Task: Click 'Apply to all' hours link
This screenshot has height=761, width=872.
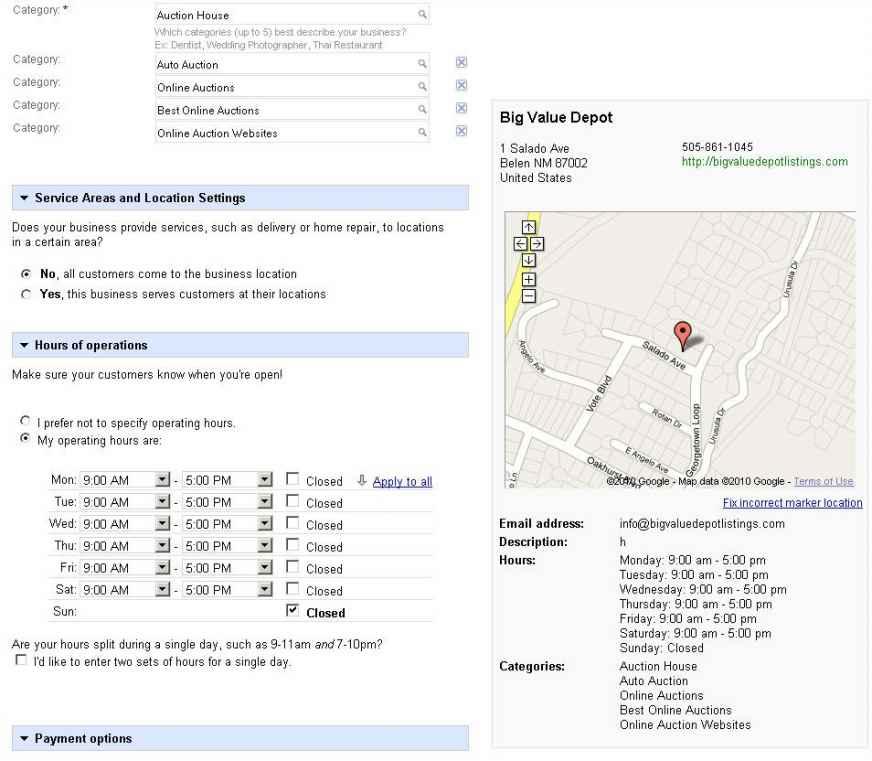Action: coord(402,481)
